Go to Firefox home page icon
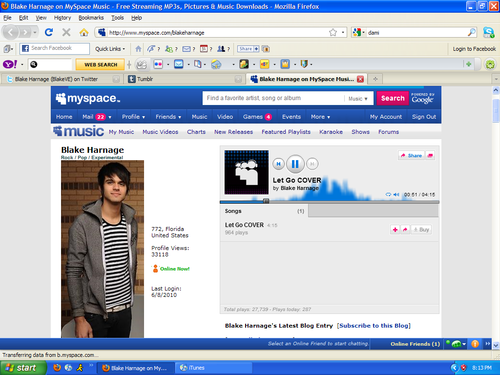 click(x=84, y=32)
